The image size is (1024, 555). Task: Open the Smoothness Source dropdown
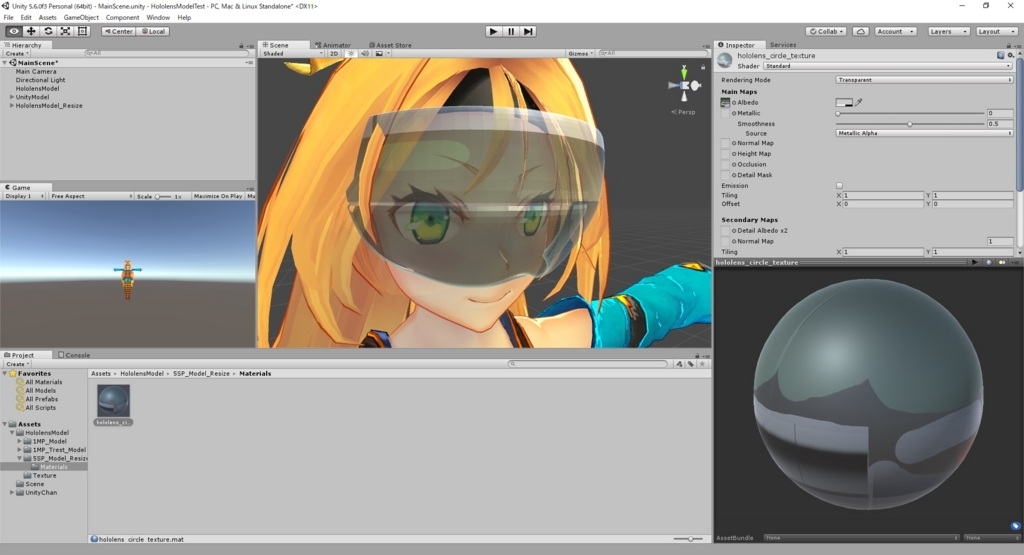(924, 133)
